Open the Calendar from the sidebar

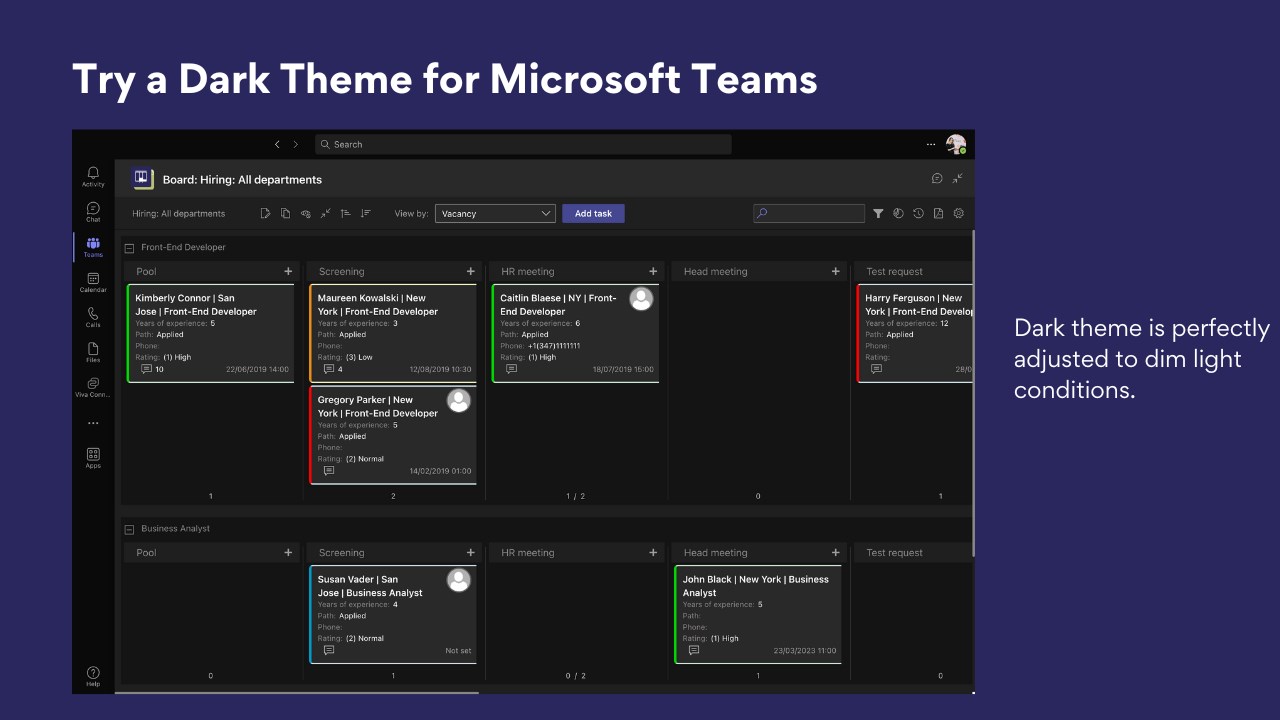tap(93, 282)
